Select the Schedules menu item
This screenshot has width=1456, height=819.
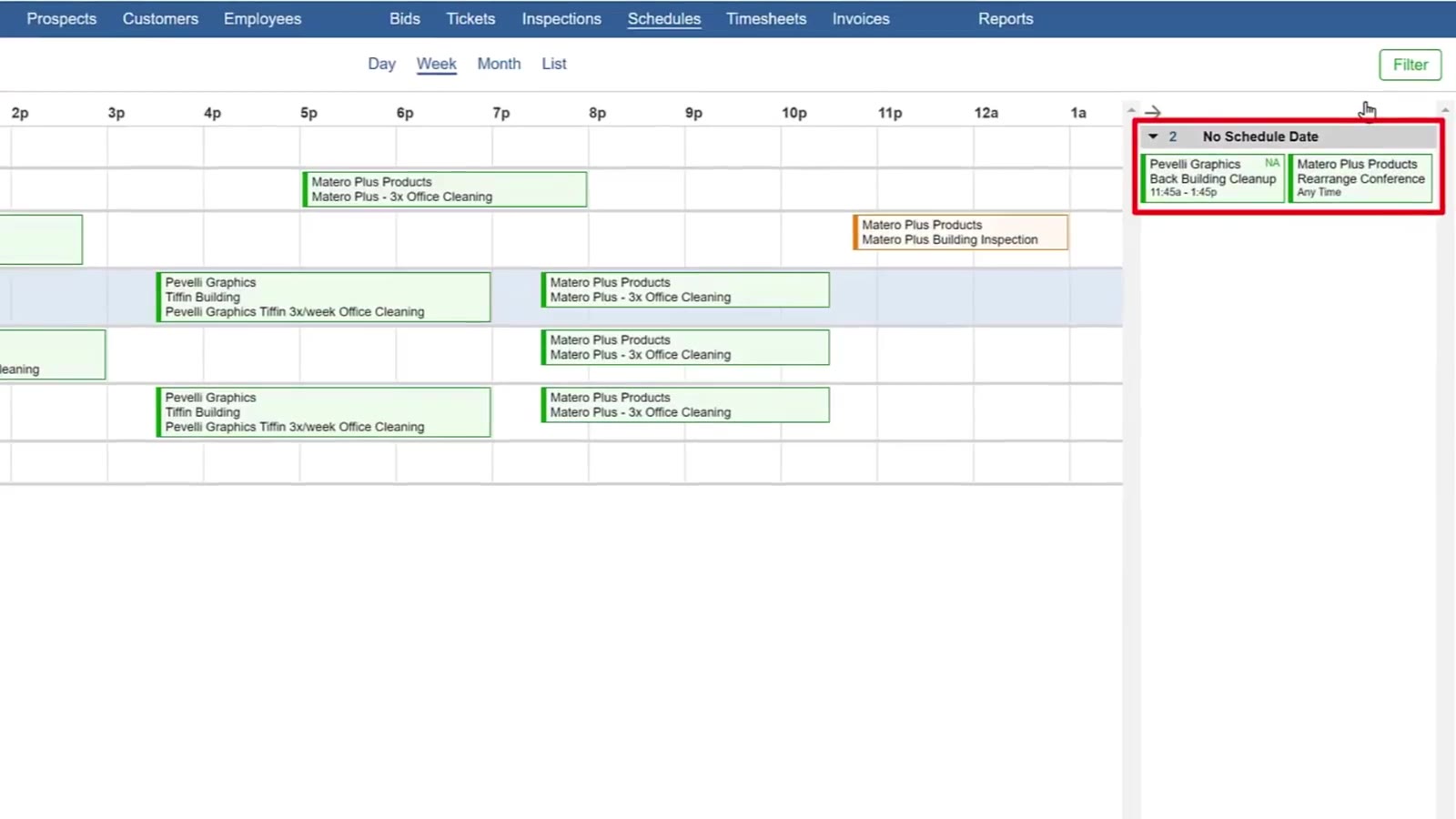click(x=664, y=18)
